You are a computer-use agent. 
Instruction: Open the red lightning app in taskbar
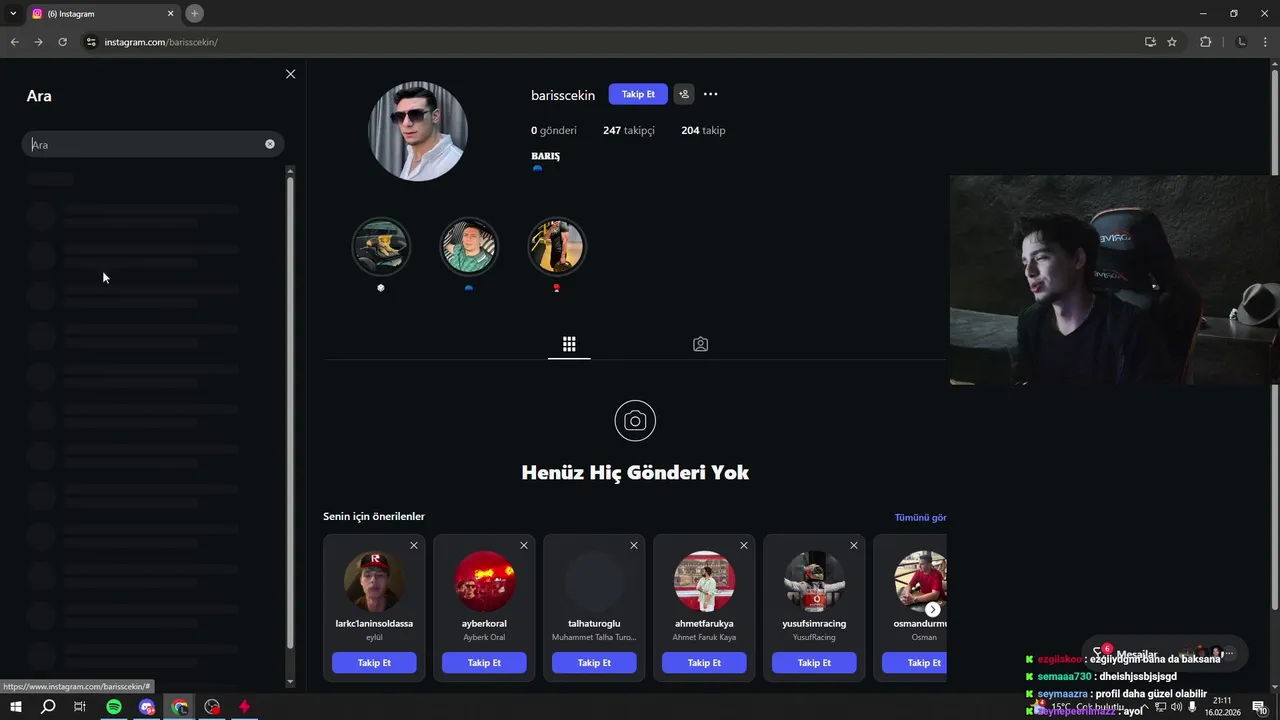coord(244,707)
